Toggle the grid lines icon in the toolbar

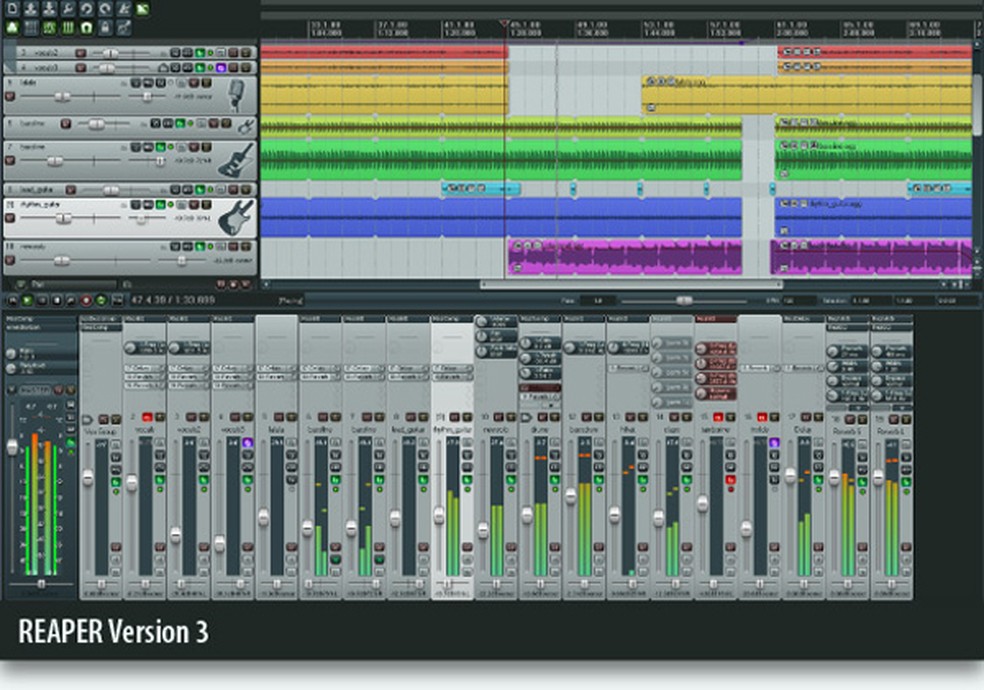66,26
